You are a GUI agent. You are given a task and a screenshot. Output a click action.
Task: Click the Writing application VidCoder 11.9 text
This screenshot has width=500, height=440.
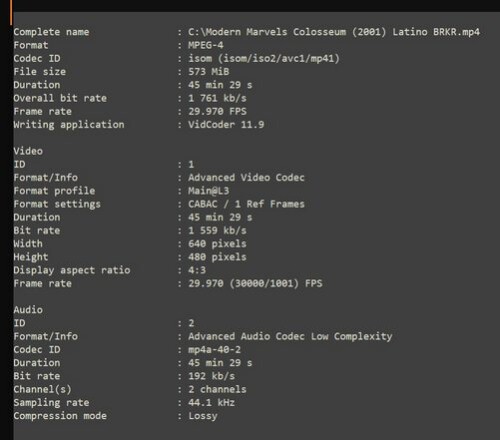point(226,125)
